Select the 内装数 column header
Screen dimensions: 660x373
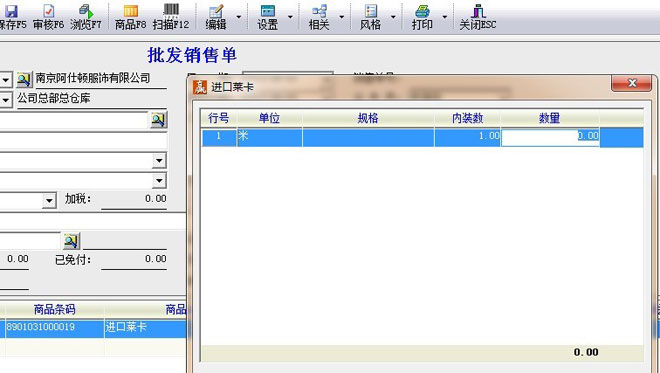467,118
